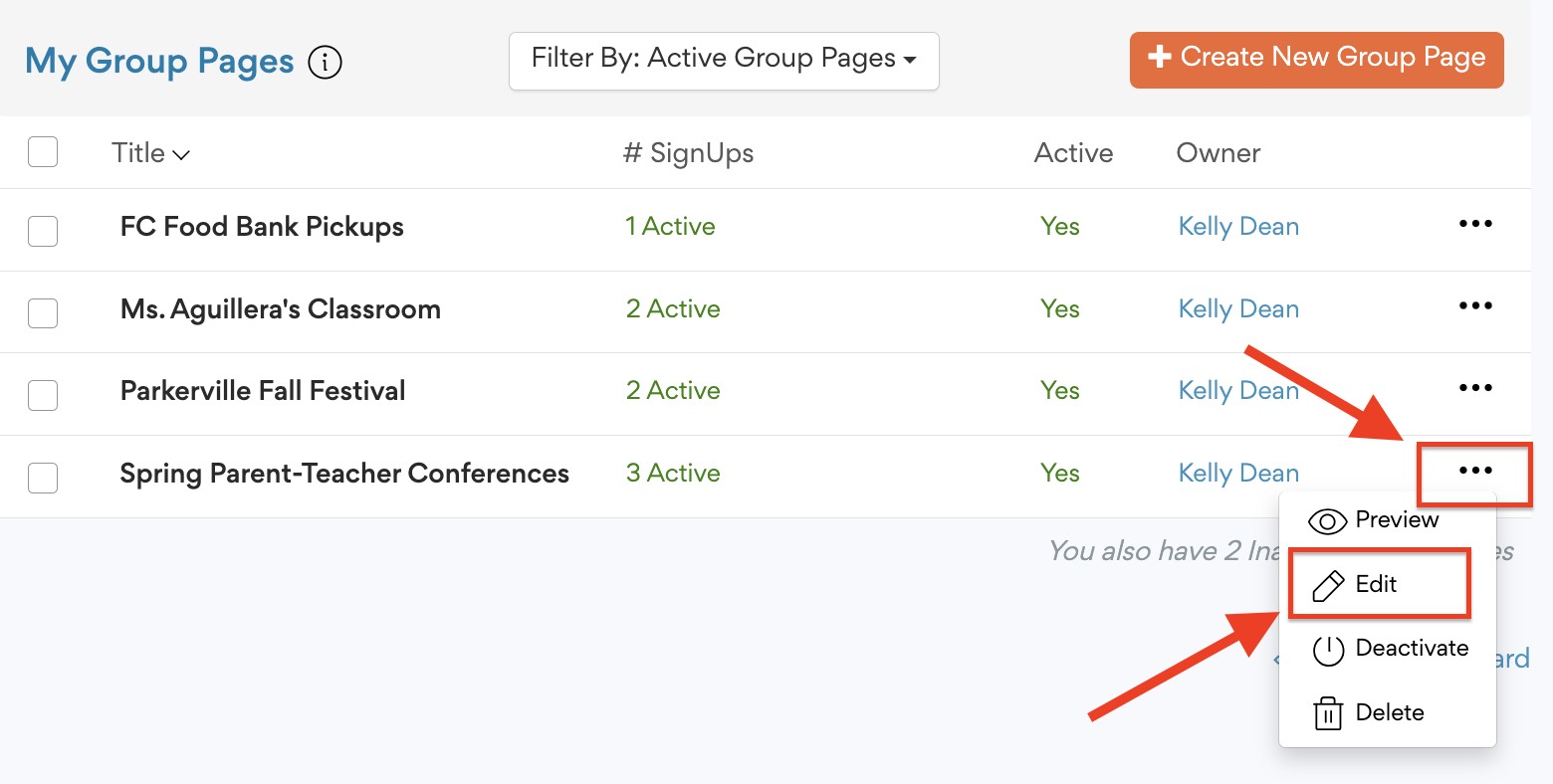The image size is (1553, 784).
Task: Open three-dot menu for Parkerville Fall Festival
Action: point(1474,388)
